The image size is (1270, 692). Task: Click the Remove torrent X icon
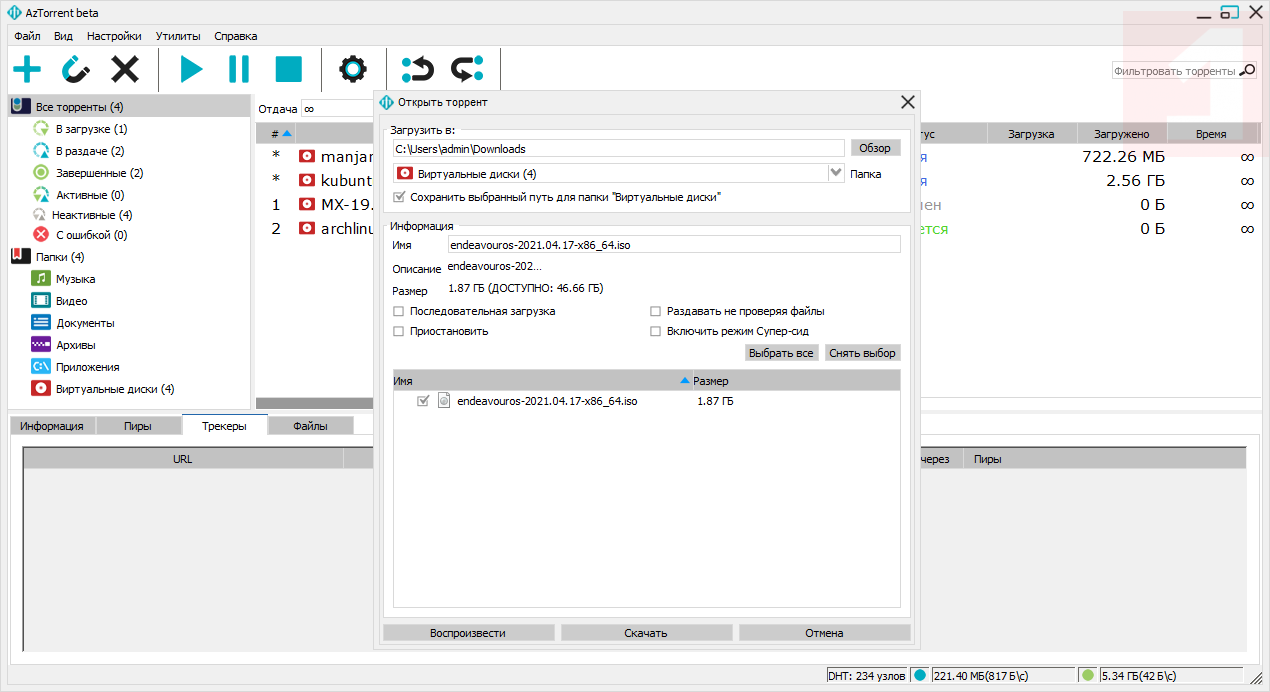point(125,69)
